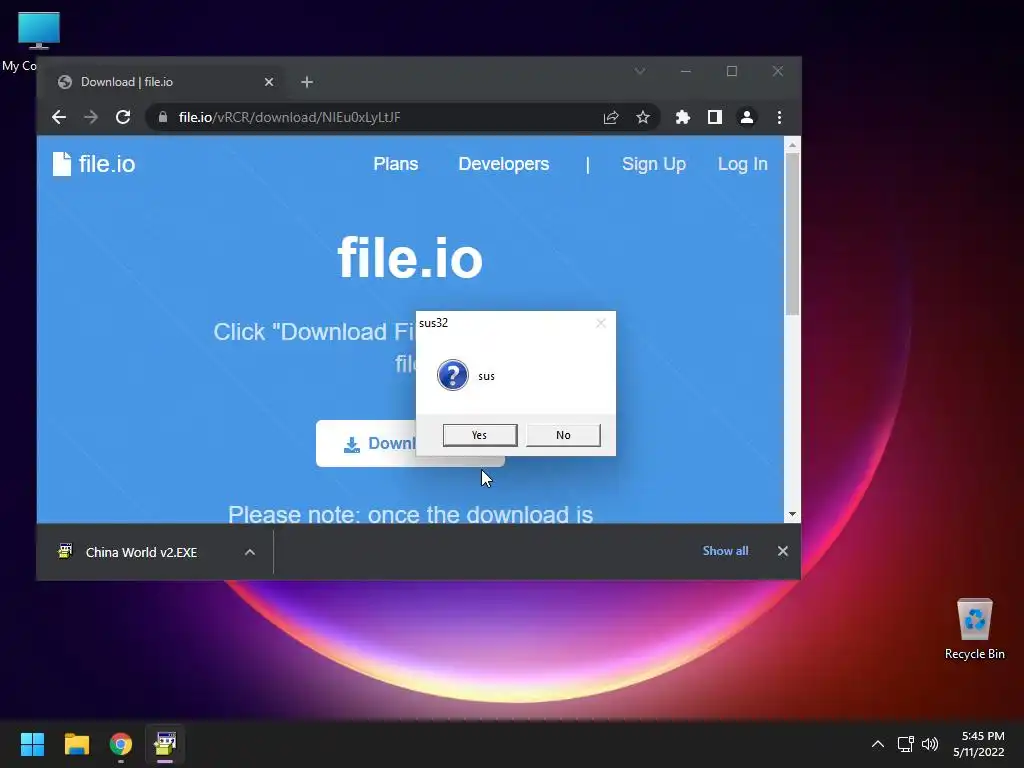This screenshot has height=768, width=1024.
Task: Reload the file.io page
Action: [123, 118]
